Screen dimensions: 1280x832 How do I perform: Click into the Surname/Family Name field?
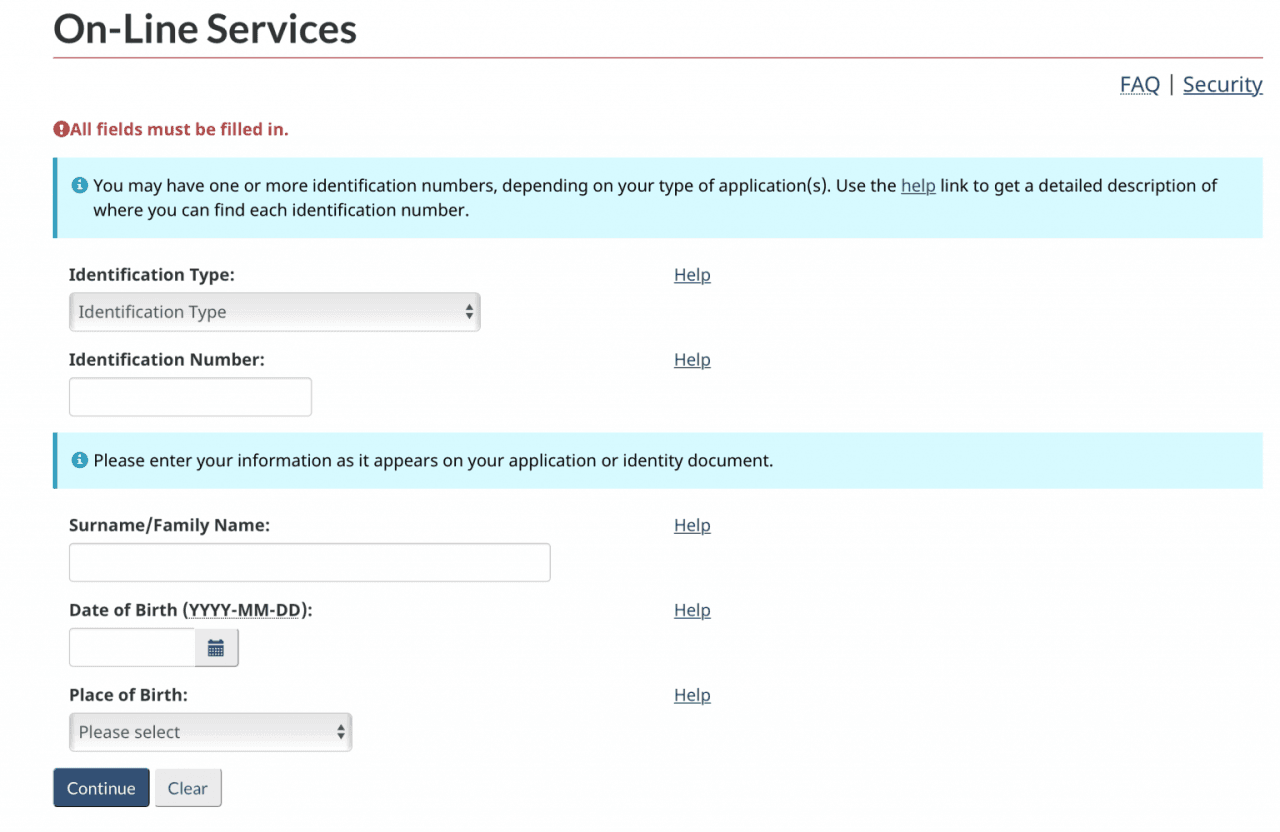click(309, 562)
